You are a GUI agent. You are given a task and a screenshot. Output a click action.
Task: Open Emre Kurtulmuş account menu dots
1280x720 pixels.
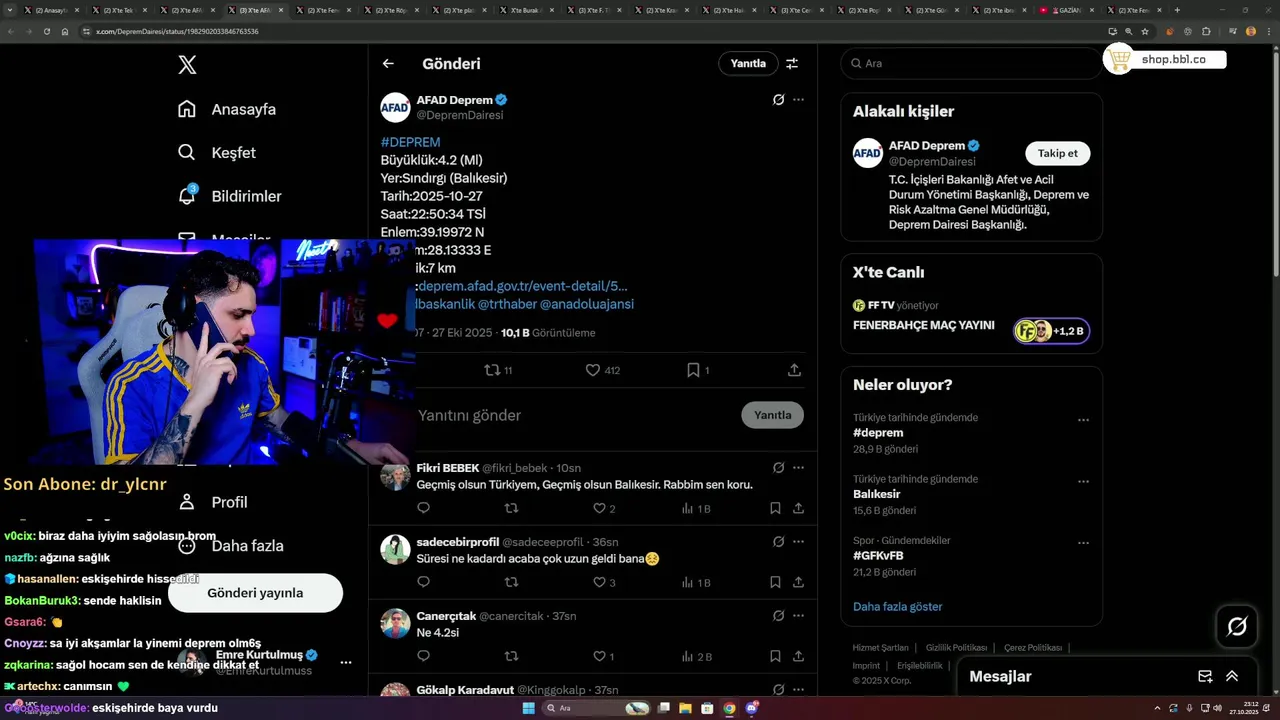[x=346, y=662]
